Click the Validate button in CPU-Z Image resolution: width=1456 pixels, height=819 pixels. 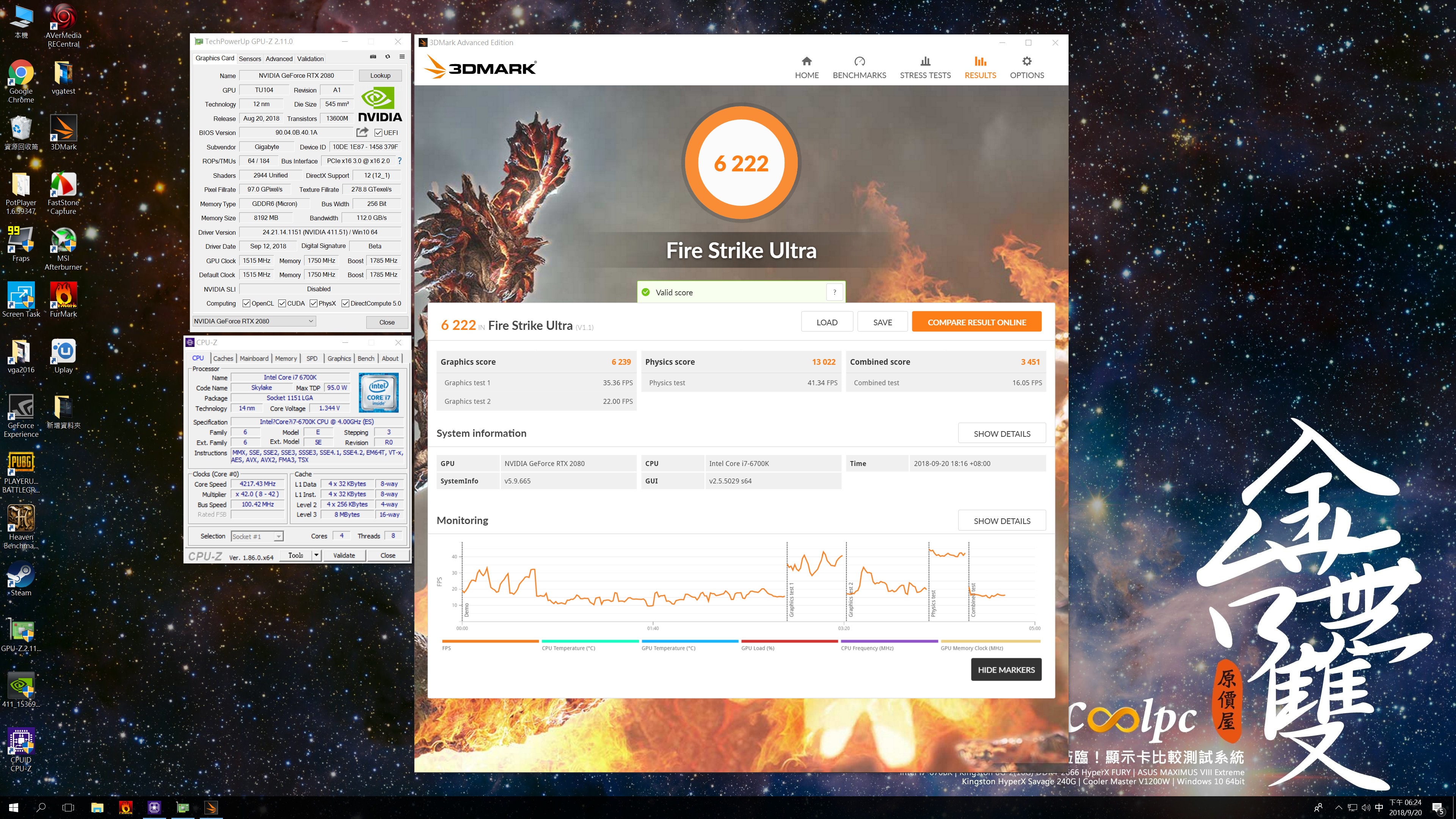pos(344,555)
